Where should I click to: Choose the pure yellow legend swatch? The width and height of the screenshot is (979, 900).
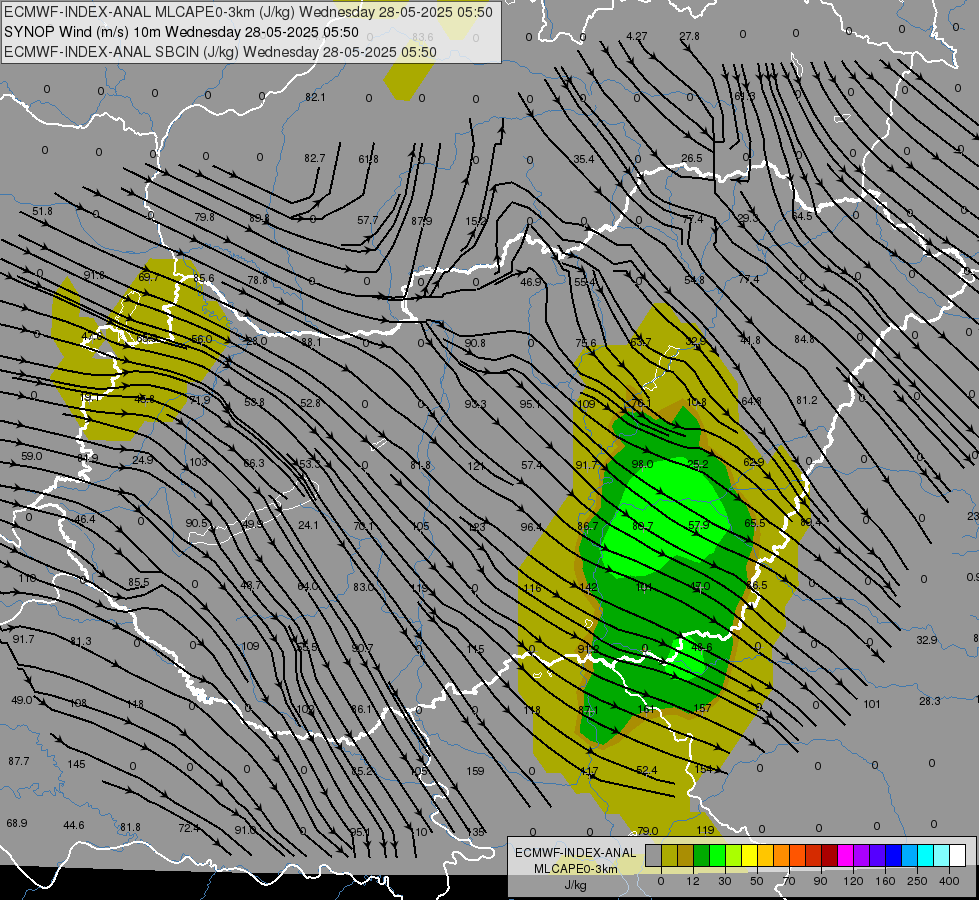point(750,855)
